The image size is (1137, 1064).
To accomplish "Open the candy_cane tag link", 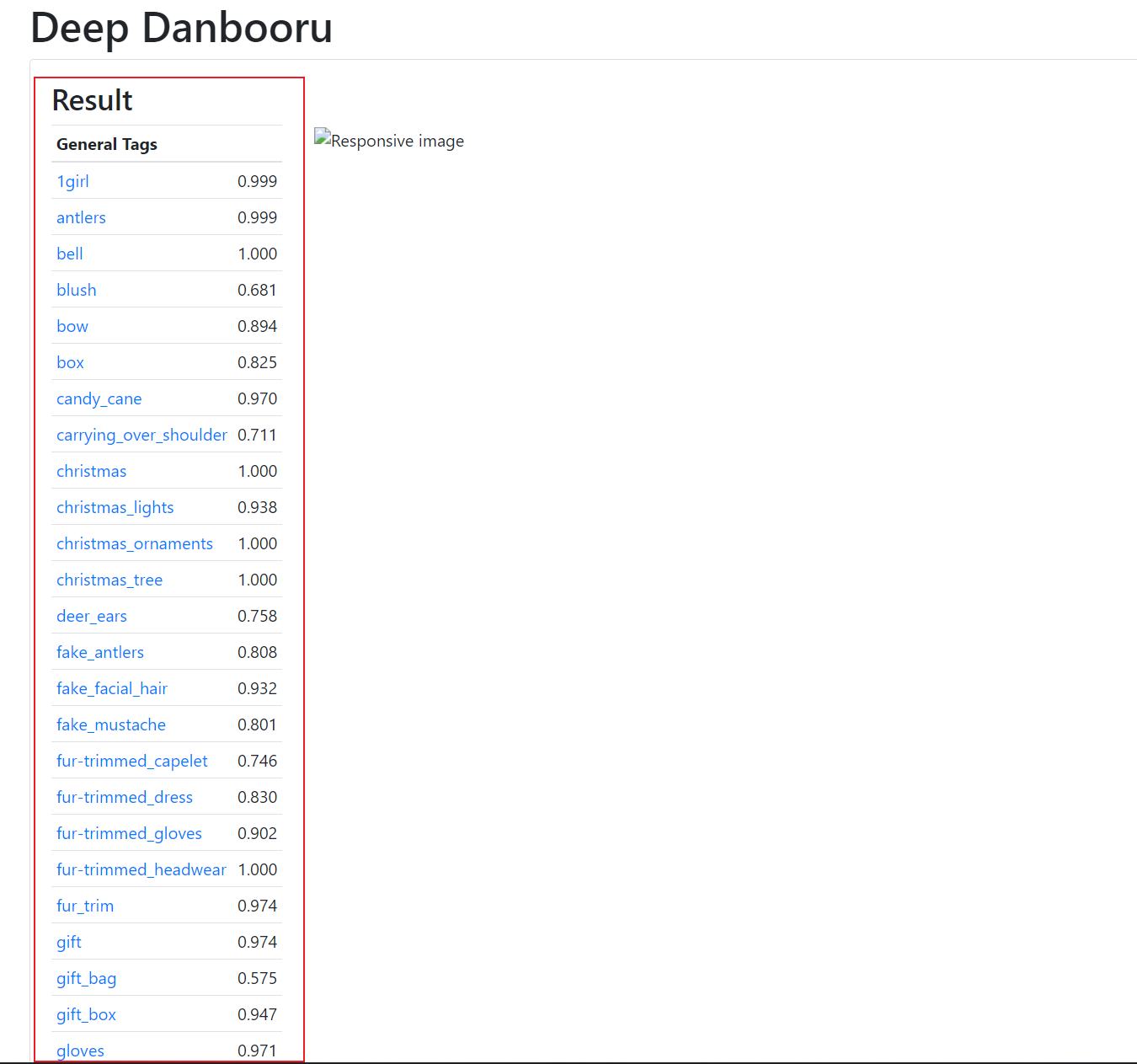I will [99, 398].
